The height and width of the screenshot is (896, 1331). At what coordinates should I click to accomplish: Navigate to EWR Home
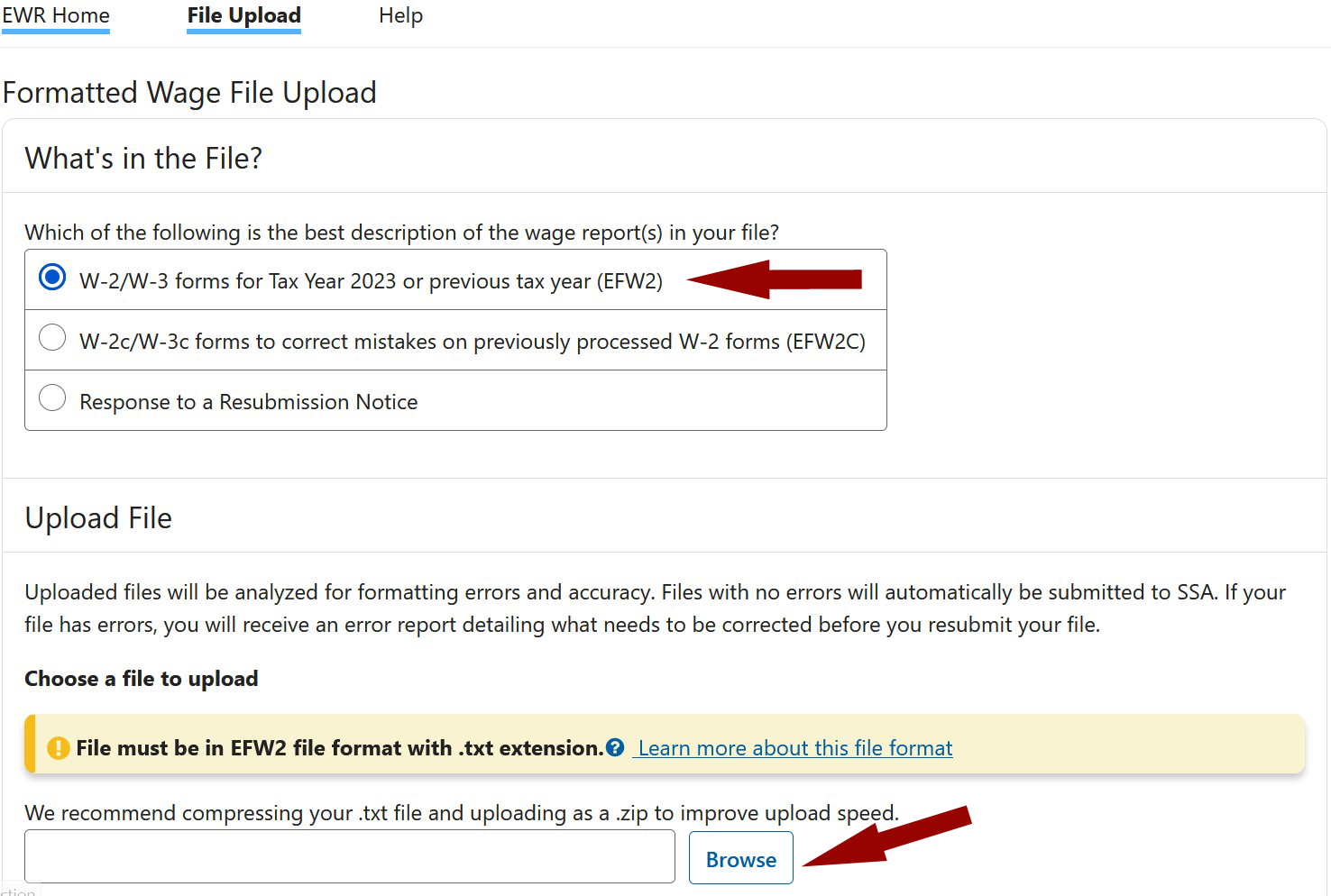click(x=56, y=15)
